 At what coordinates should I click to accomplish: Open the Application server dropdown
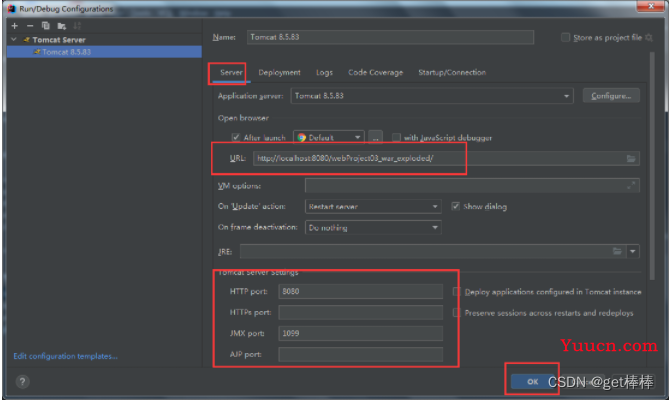pyautogui.click(x=566, y=96)
